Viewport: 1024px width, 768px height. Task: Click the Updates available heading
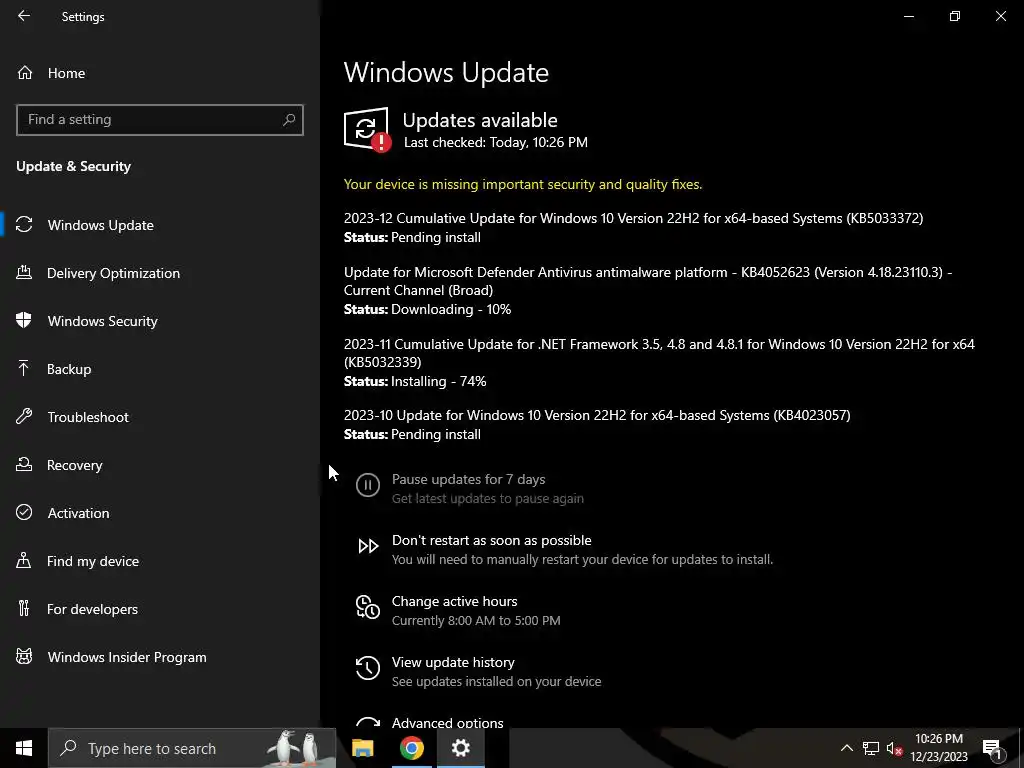(480, 120)
